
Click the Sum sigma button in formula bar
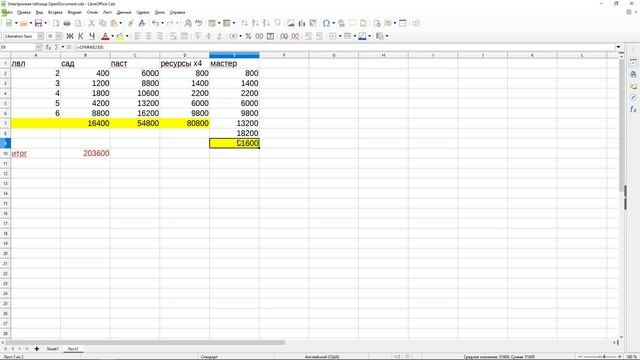coord(56,47)
